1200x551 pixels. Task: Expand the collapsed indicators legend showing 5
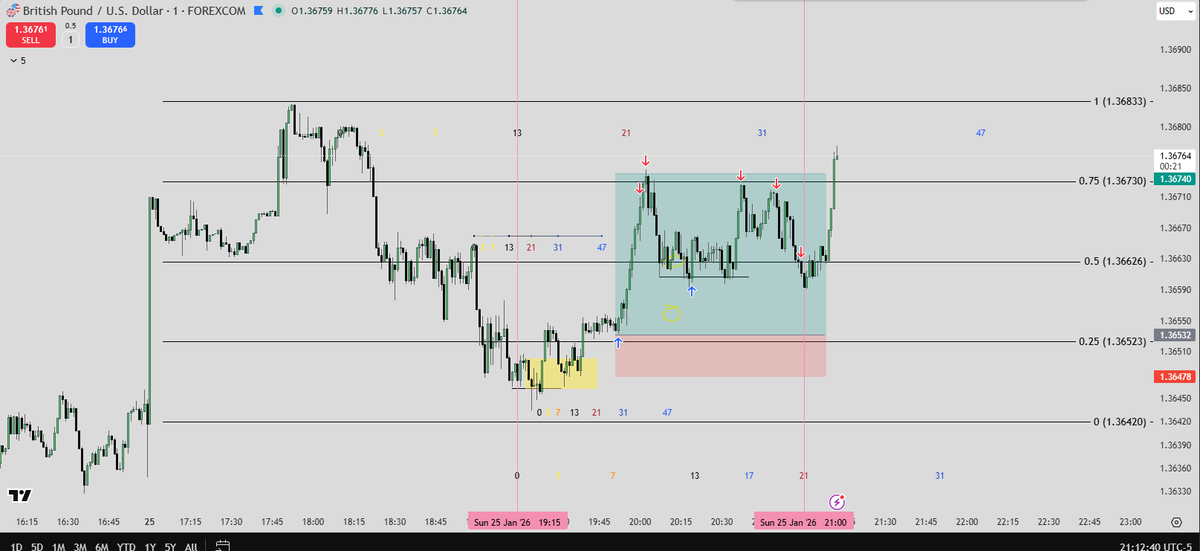[18, 61]
